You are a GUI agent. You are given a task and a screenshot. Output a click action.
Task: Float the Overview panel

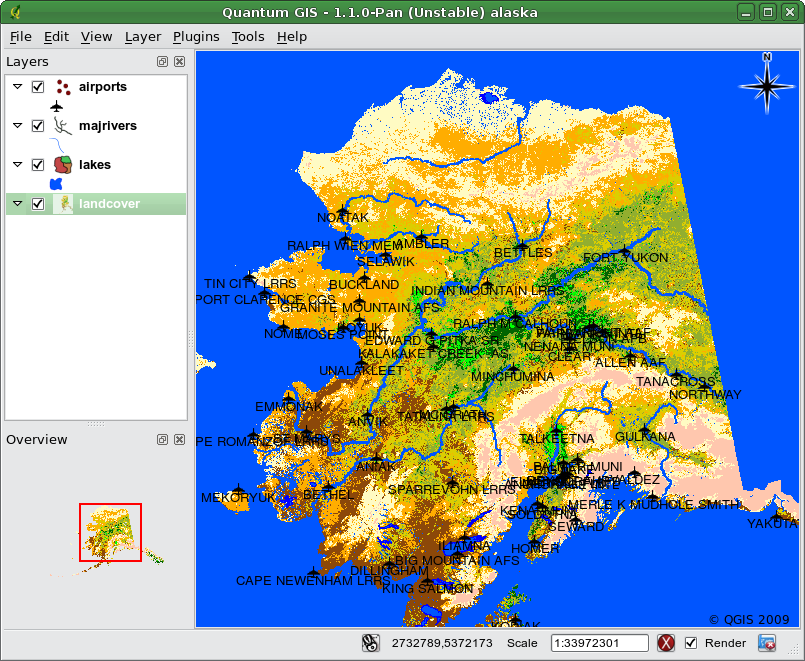pos(162,439)
